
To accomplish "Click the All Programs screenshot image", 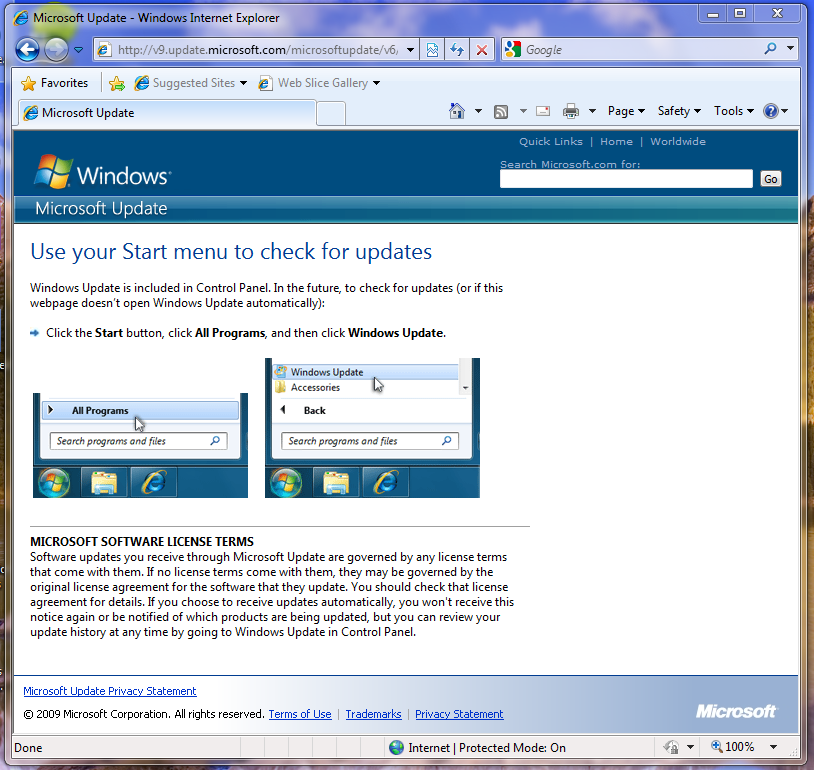I will pyautogui.click(x=140, y=445).
